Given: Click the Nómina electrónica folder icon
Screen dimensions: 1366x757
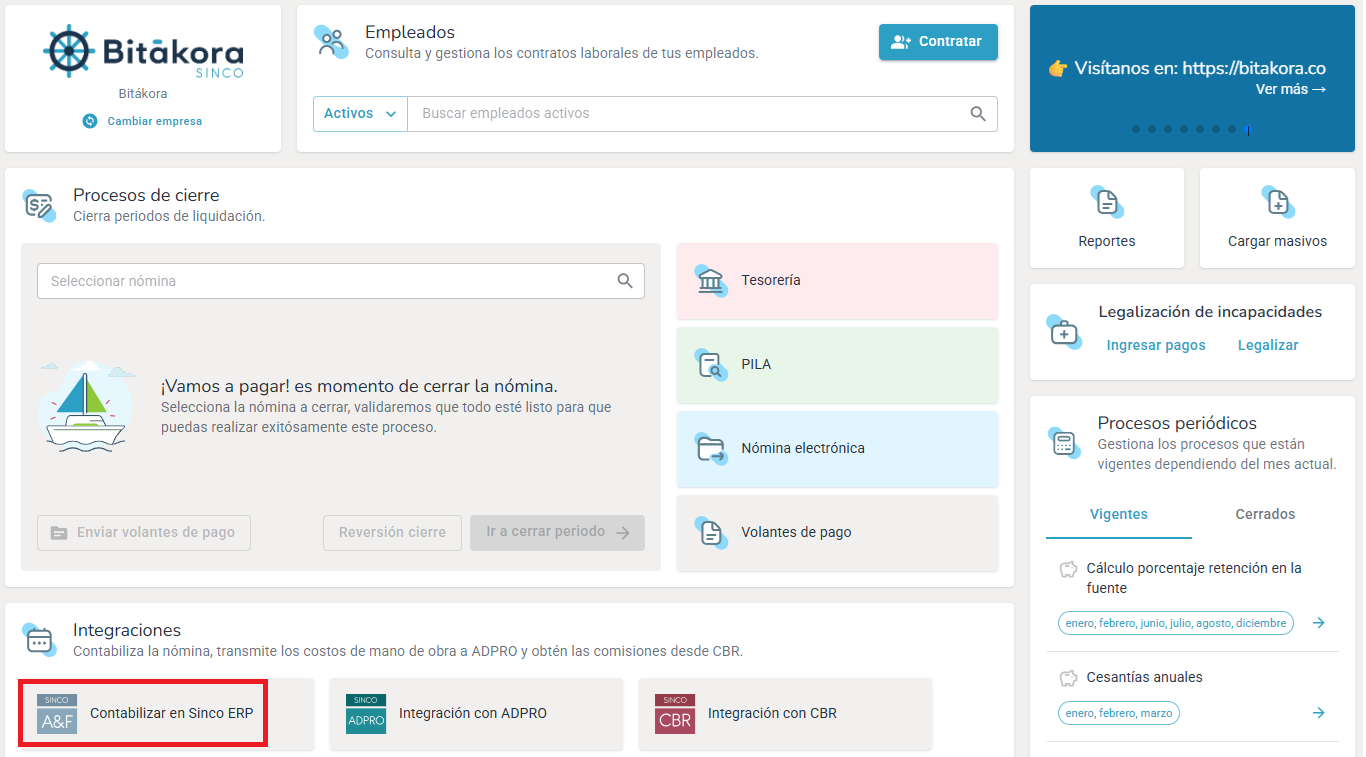Looking at the screenshot, I should point(711,449).
